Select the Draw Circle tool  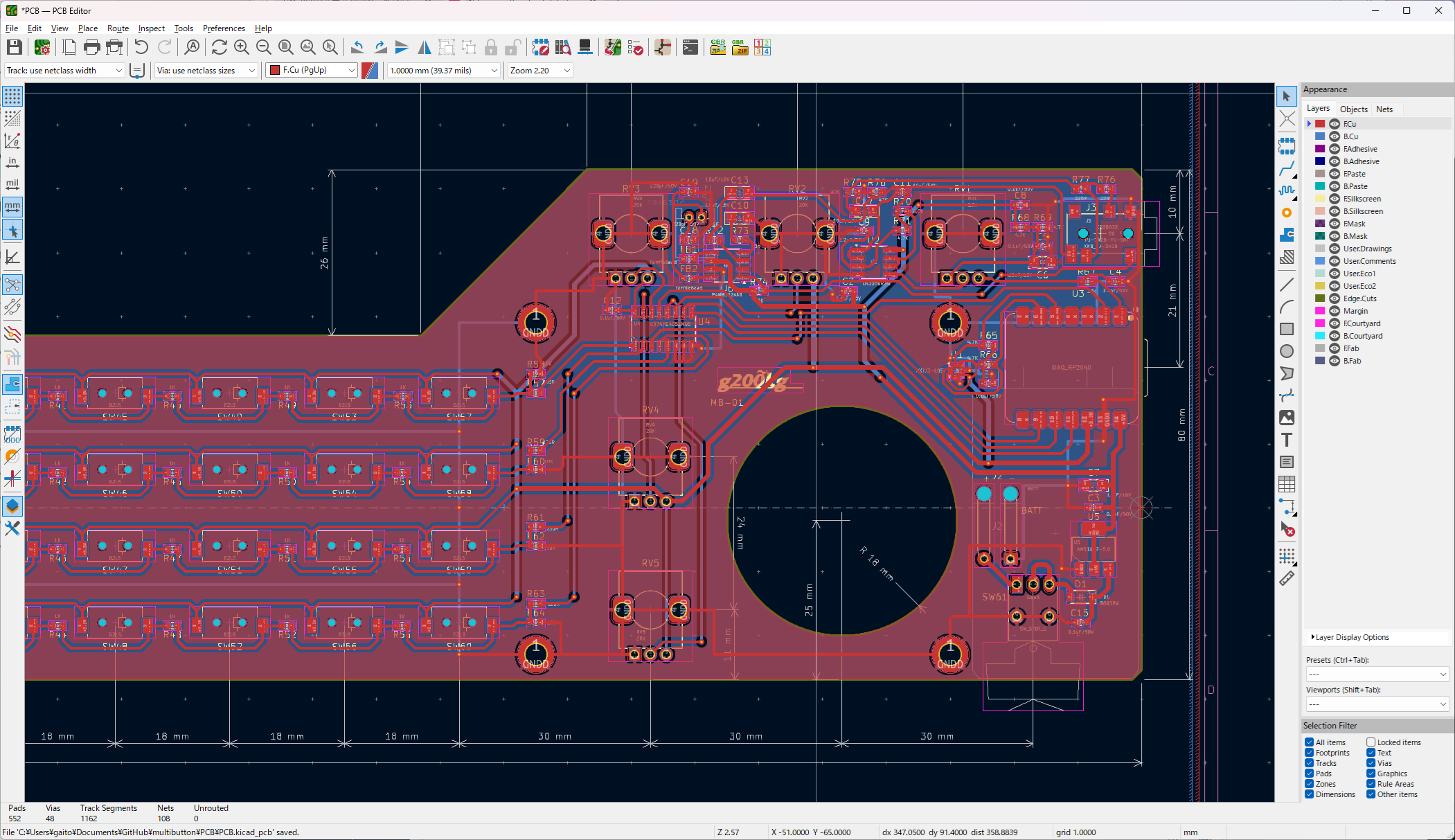point(1287,351)
